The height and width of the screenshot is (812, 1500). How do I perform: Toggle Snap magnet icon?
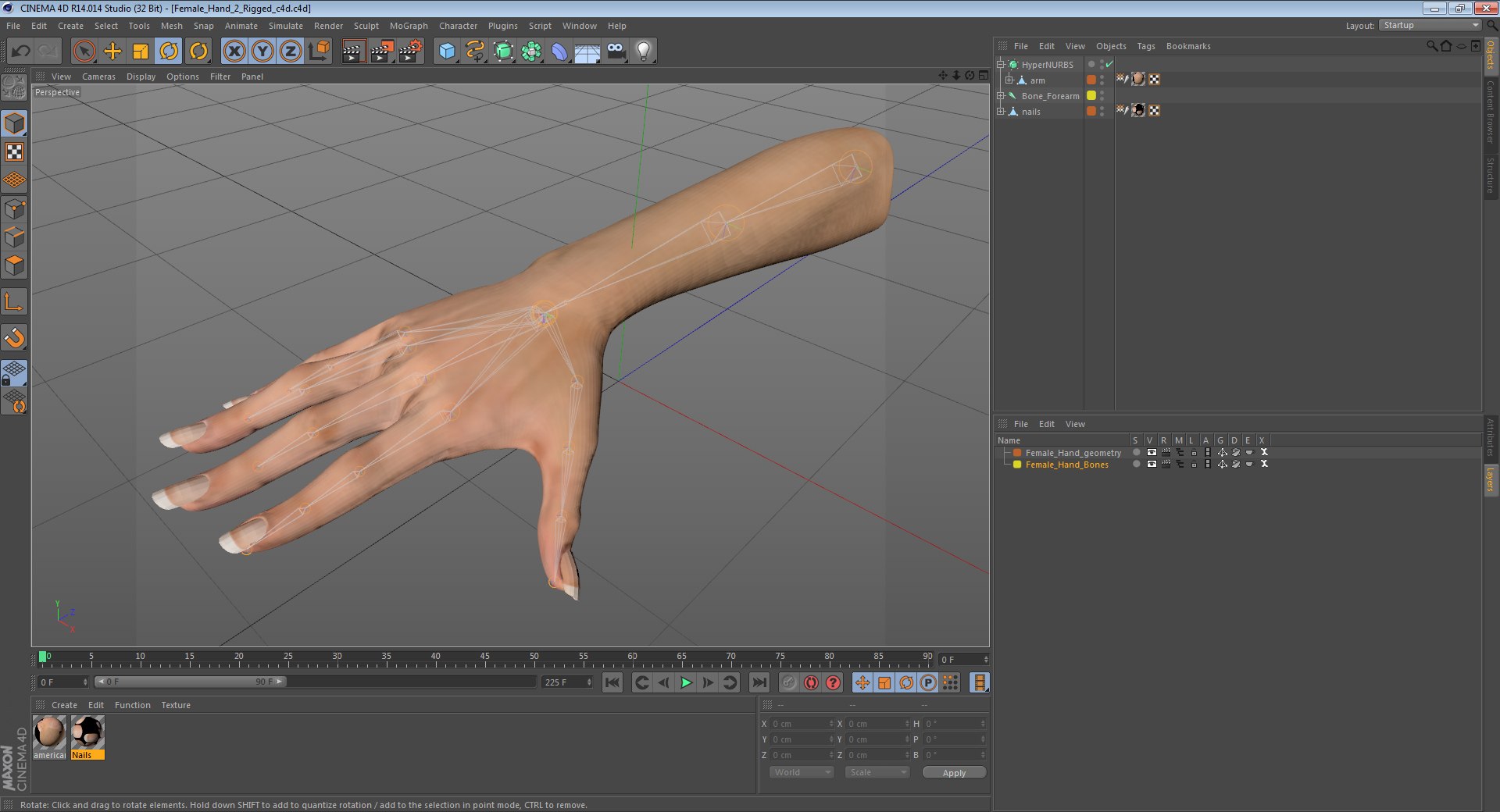15,337
